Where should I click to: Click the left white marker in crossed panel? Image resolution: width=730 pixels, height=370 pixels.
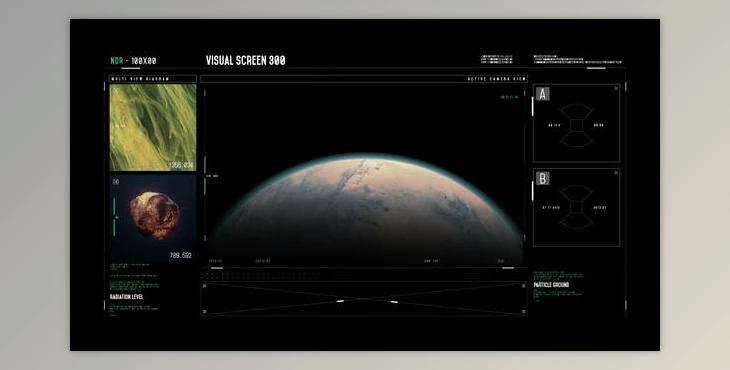pyautogui.click(x=340, y=301)
